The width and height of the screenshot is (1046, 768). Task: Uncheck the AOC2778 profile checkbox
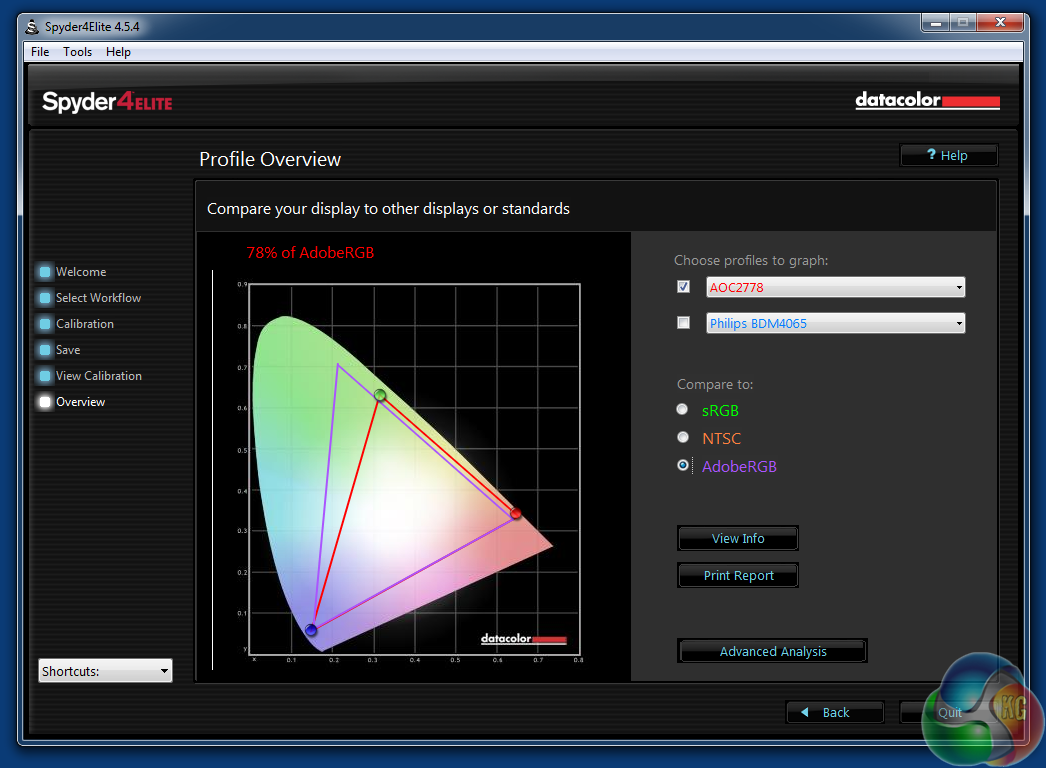[x=684, y=287]
